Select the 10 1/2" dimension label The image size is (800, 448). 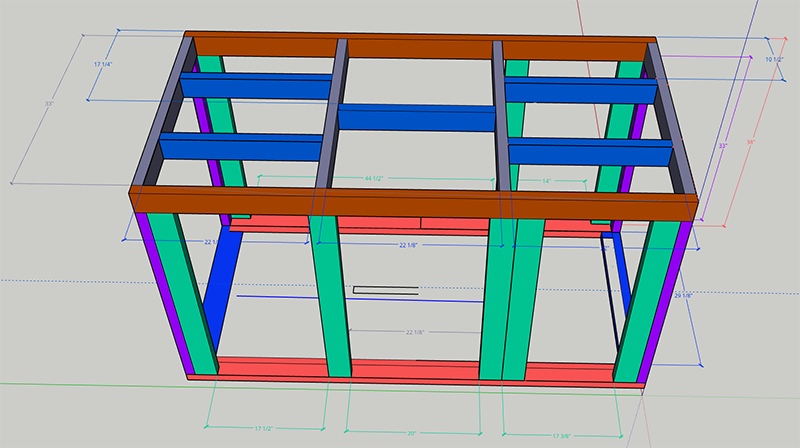point(774,60)
